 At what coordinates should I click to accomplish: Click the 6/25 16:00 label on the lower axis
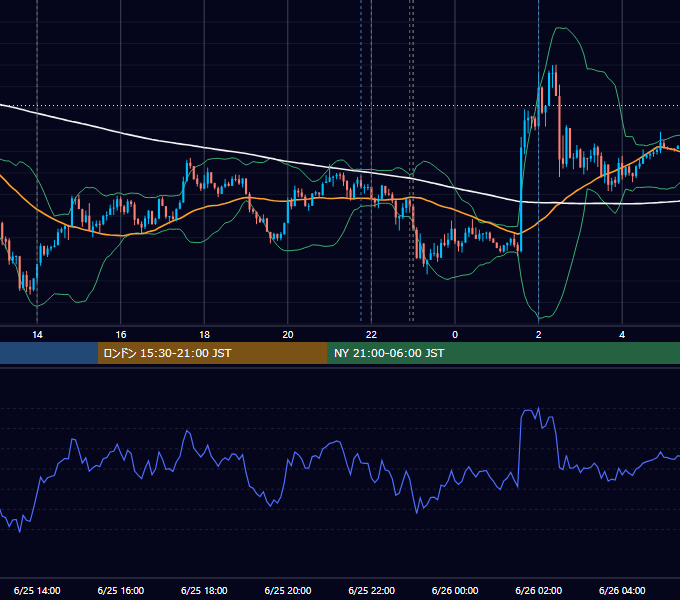(121, 590)
